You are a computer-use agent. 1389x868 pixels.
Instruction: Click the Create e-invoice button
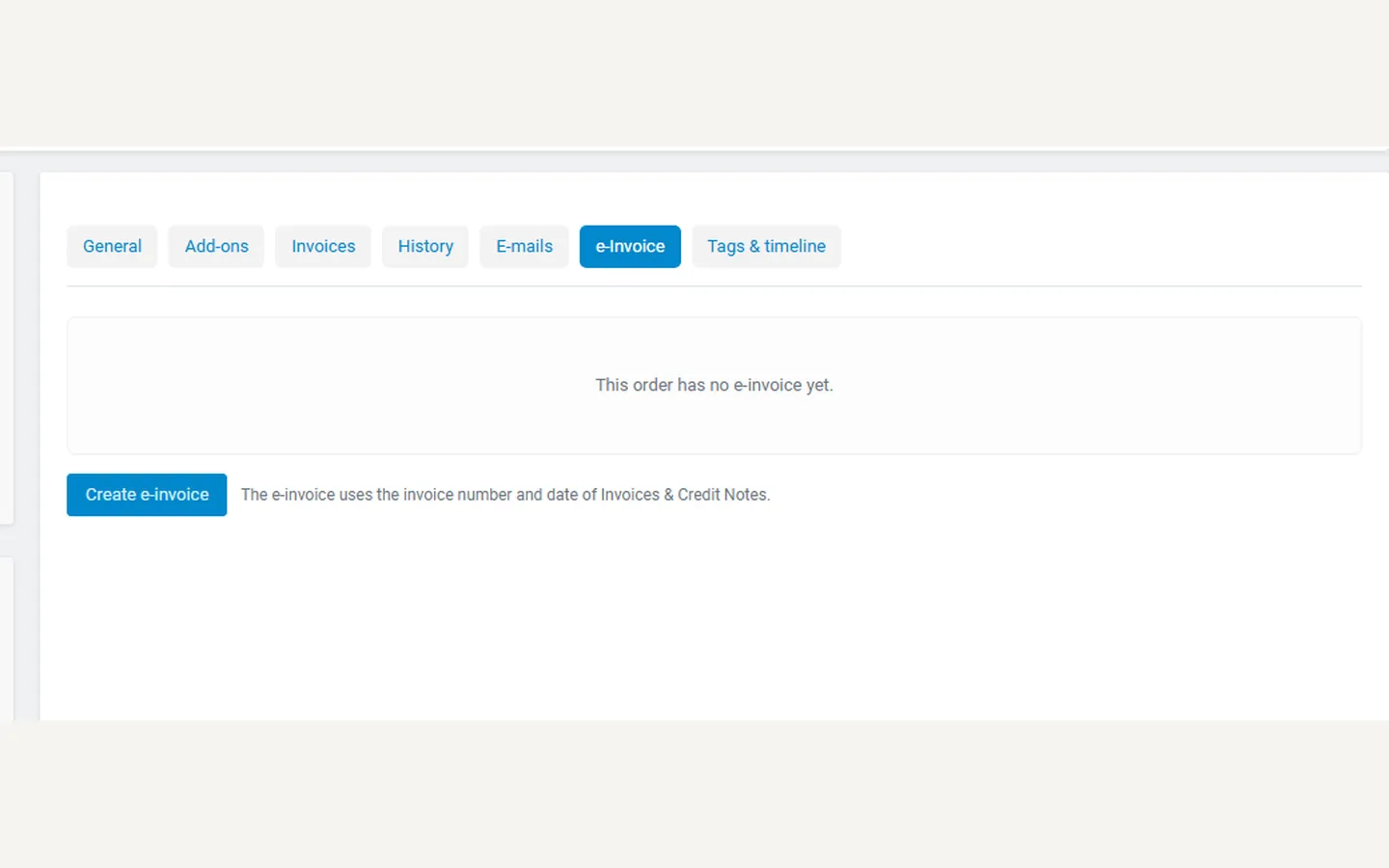(x=147, y=495)
